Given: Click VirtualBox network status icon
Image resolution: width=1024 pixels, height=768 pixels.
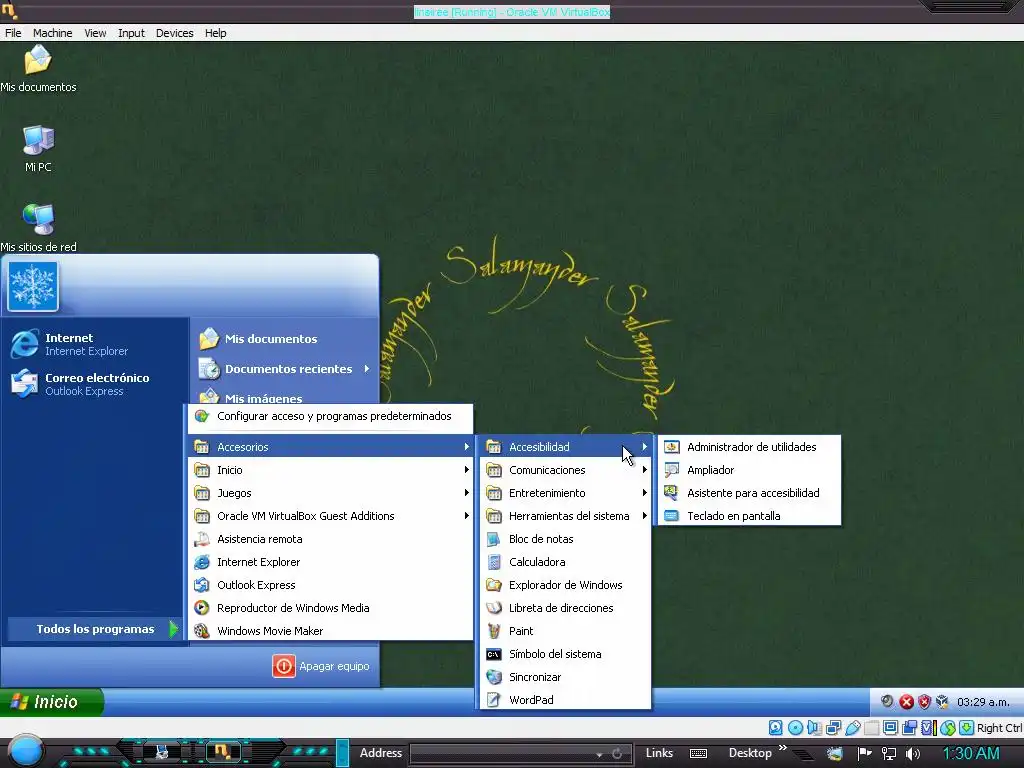Looking at the screenshot, I should click(833, 728).
